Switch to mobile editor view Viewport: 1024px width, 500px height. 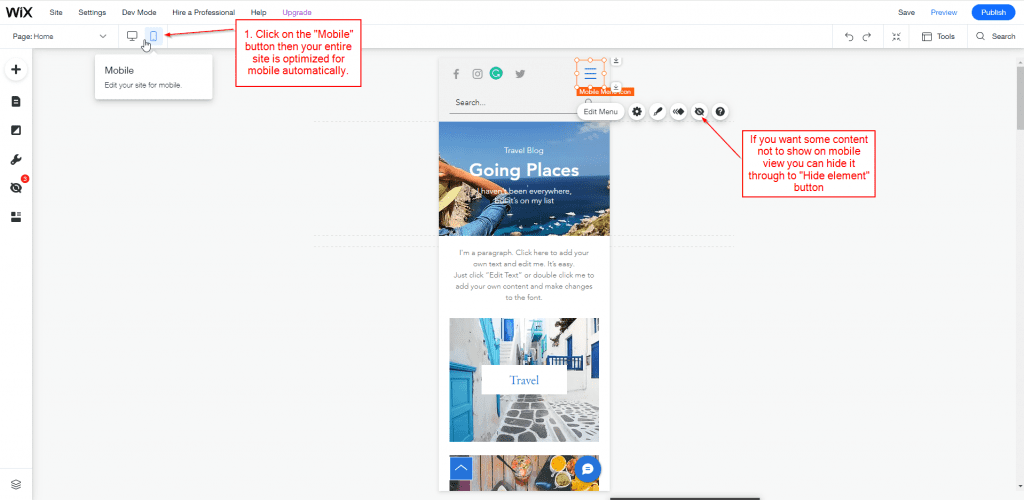coord(153,36)
